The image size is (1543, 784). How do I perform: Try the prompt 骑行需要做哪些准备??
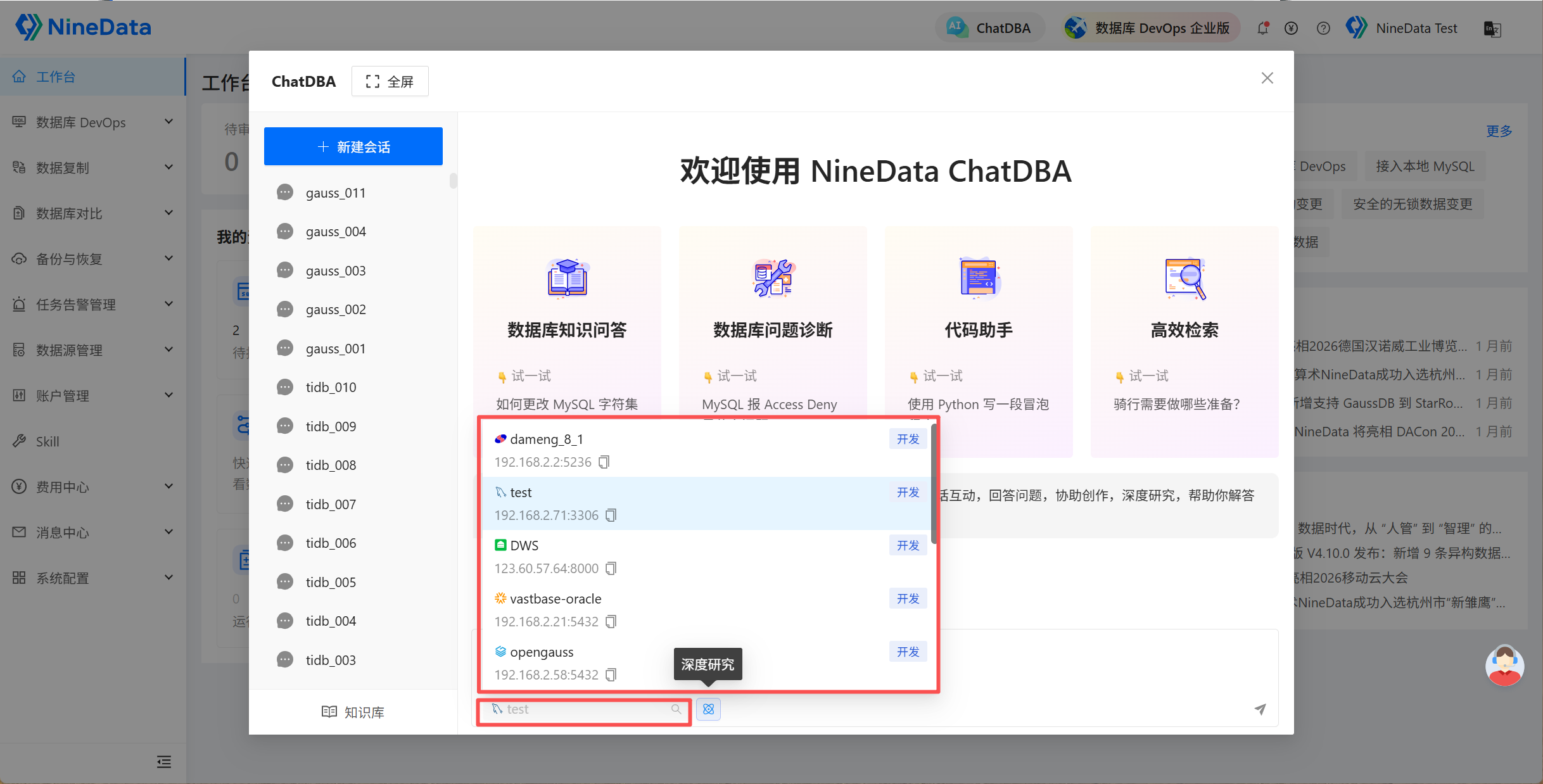1177,404
